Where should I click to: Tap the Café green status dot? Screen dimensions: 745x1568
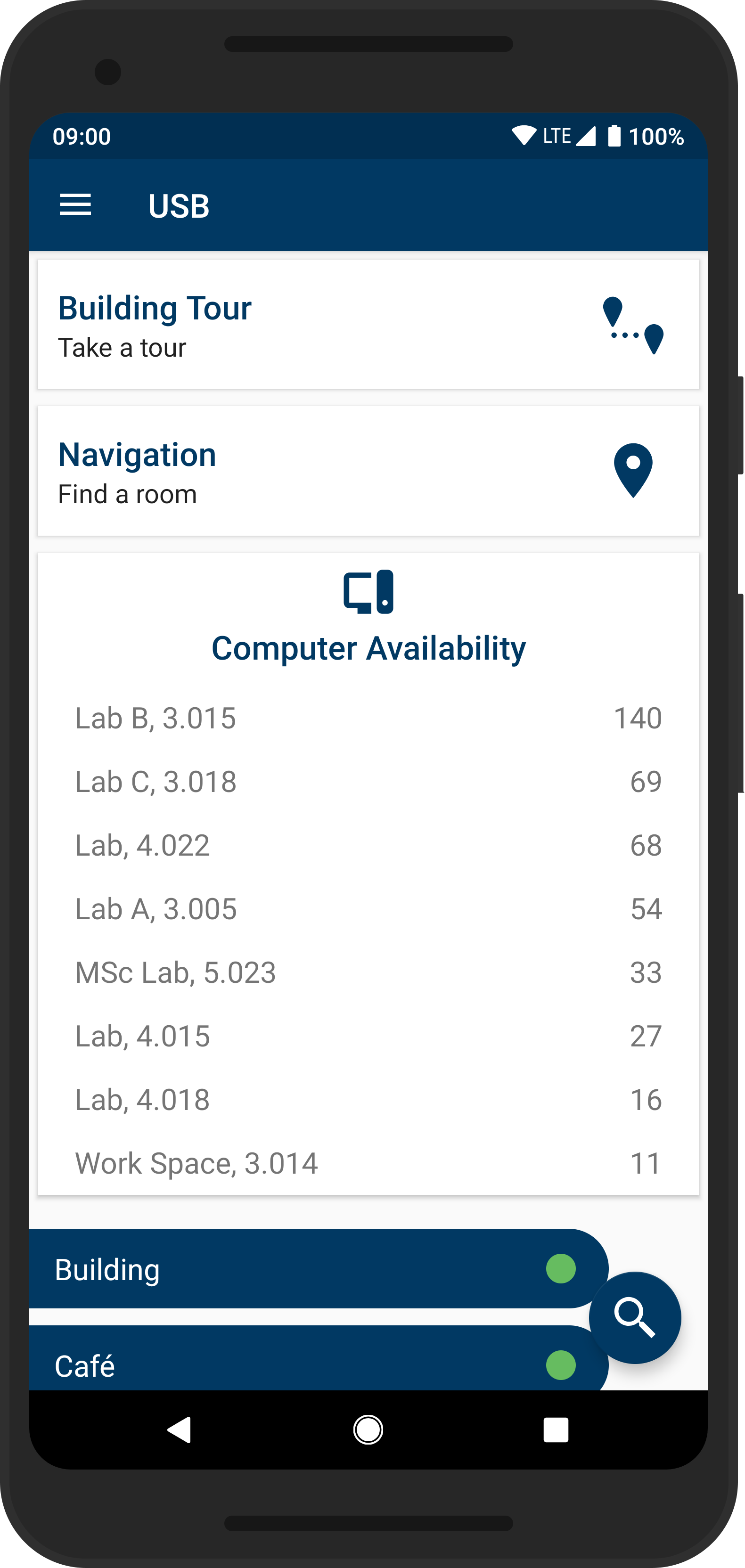[561, 1364]
